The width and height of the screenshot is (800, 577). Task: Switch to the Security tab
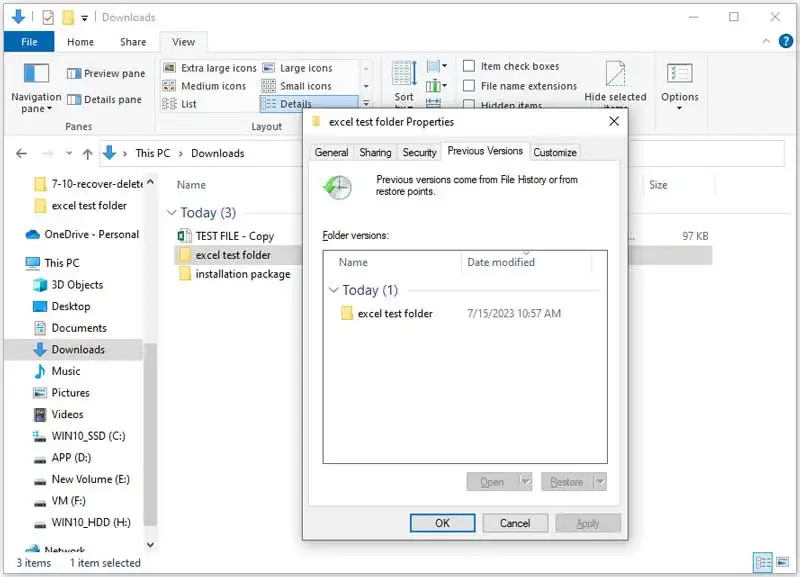point(419,152)
